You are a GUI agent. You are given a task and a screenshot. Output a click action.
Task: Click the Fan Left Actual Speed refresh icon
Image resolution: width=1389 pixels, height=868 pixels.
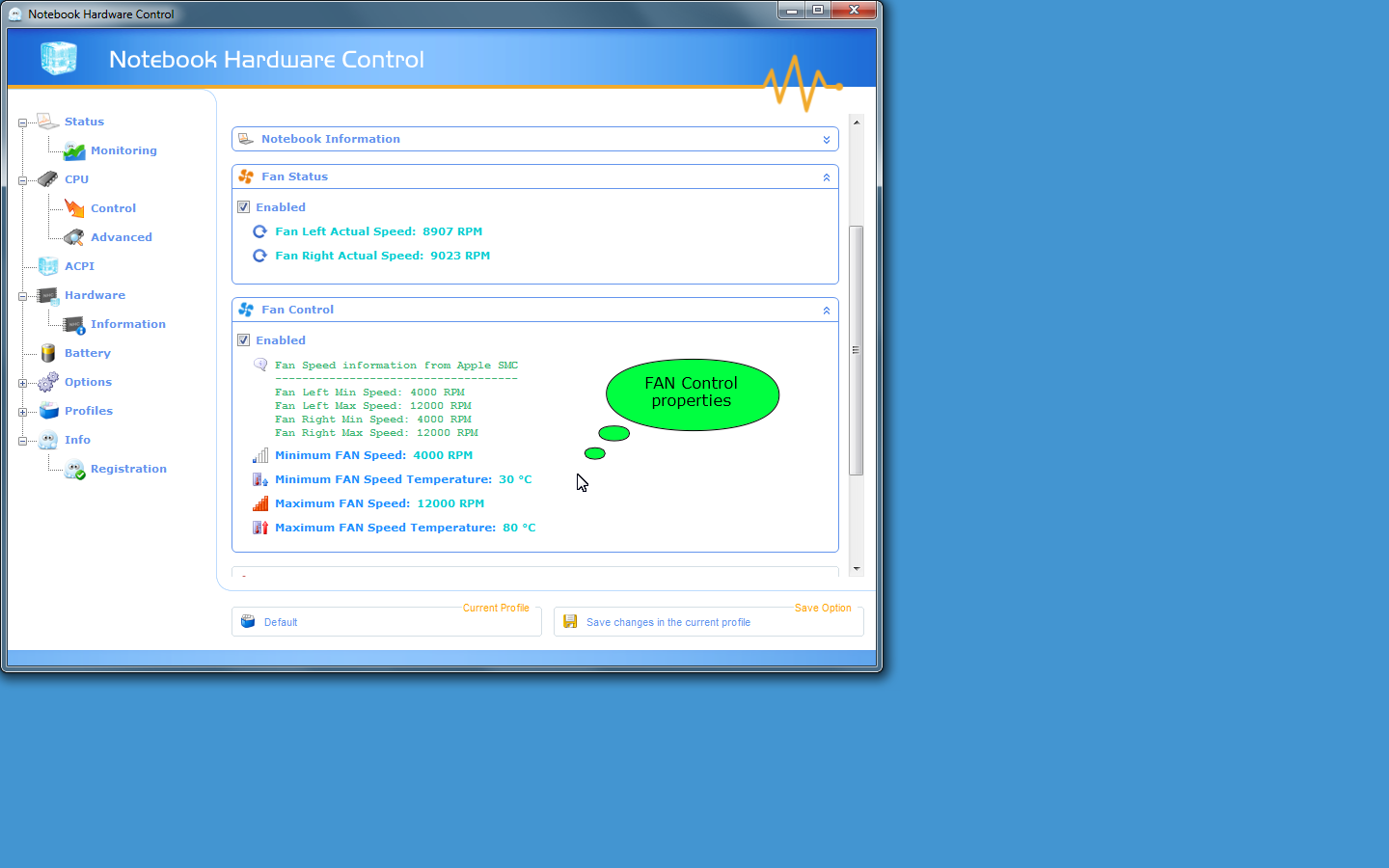pos(259,231)
